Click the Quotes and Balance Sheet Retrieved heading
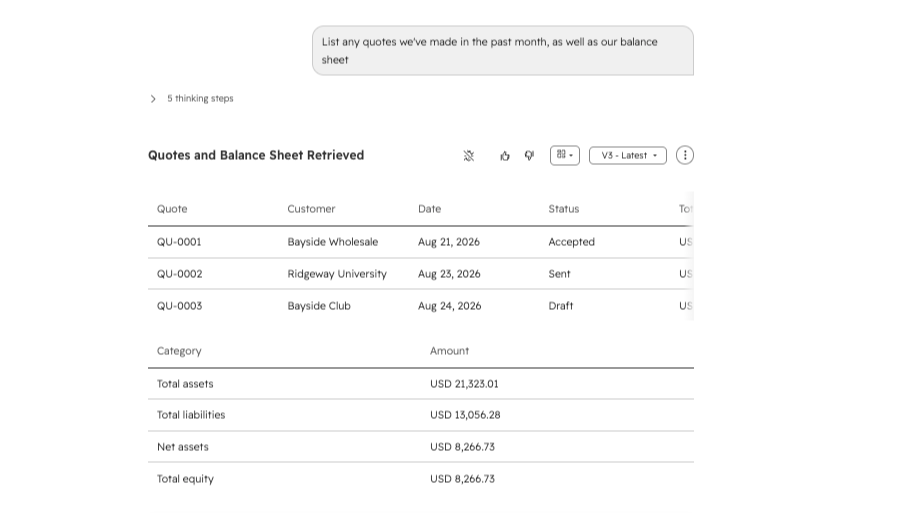 point(256,155)
